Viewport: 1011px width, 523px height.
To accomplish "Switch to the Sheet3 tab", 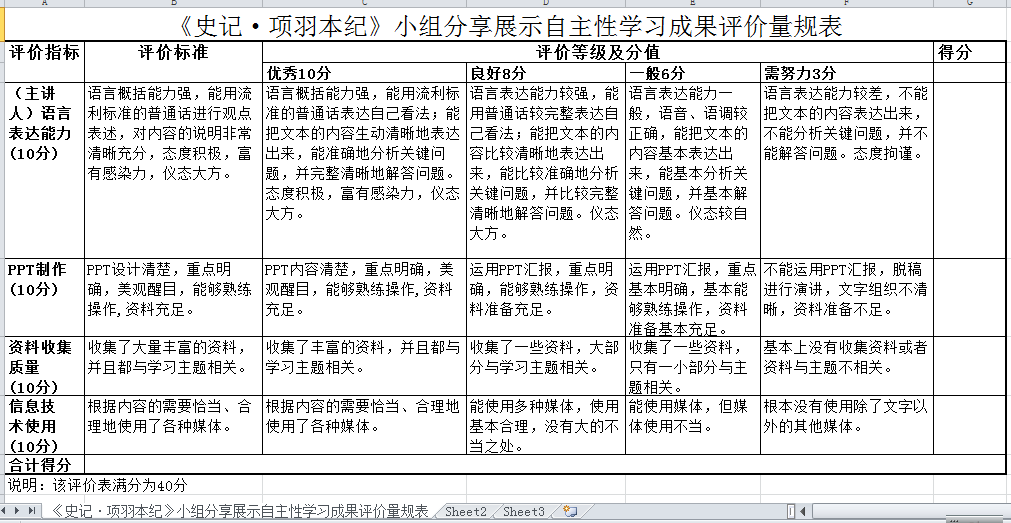I will (x=524, y=511).
